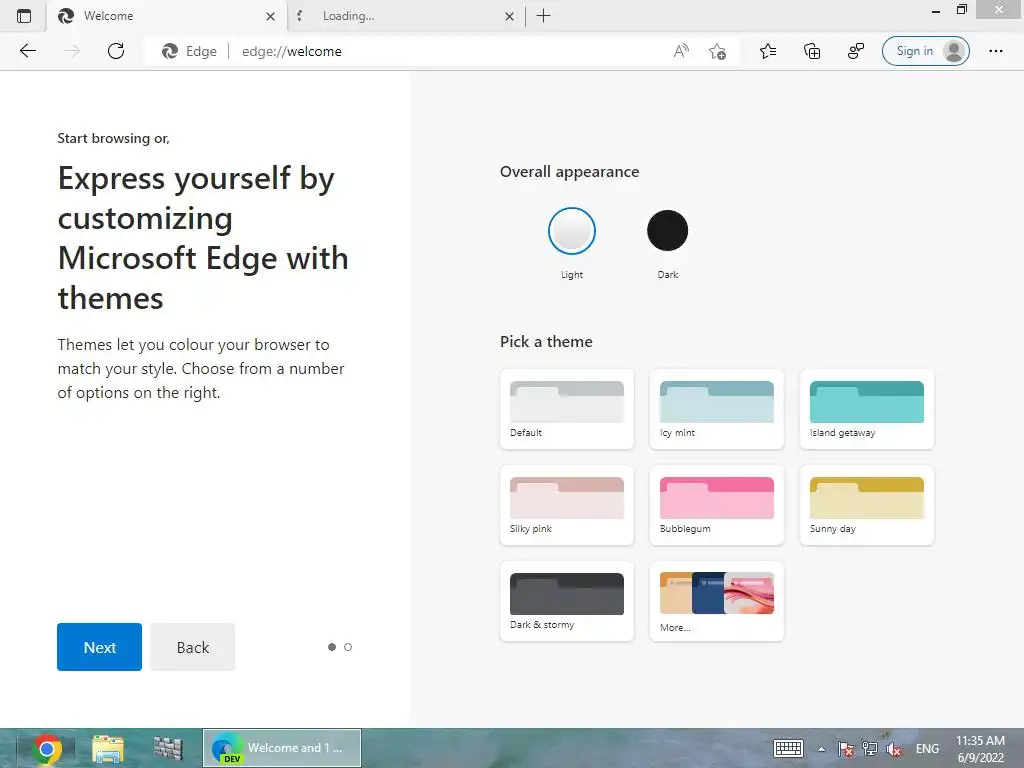The image size is (1024, 768).
Task: Close the Welcome tab
Action: [x=270, y=16]
